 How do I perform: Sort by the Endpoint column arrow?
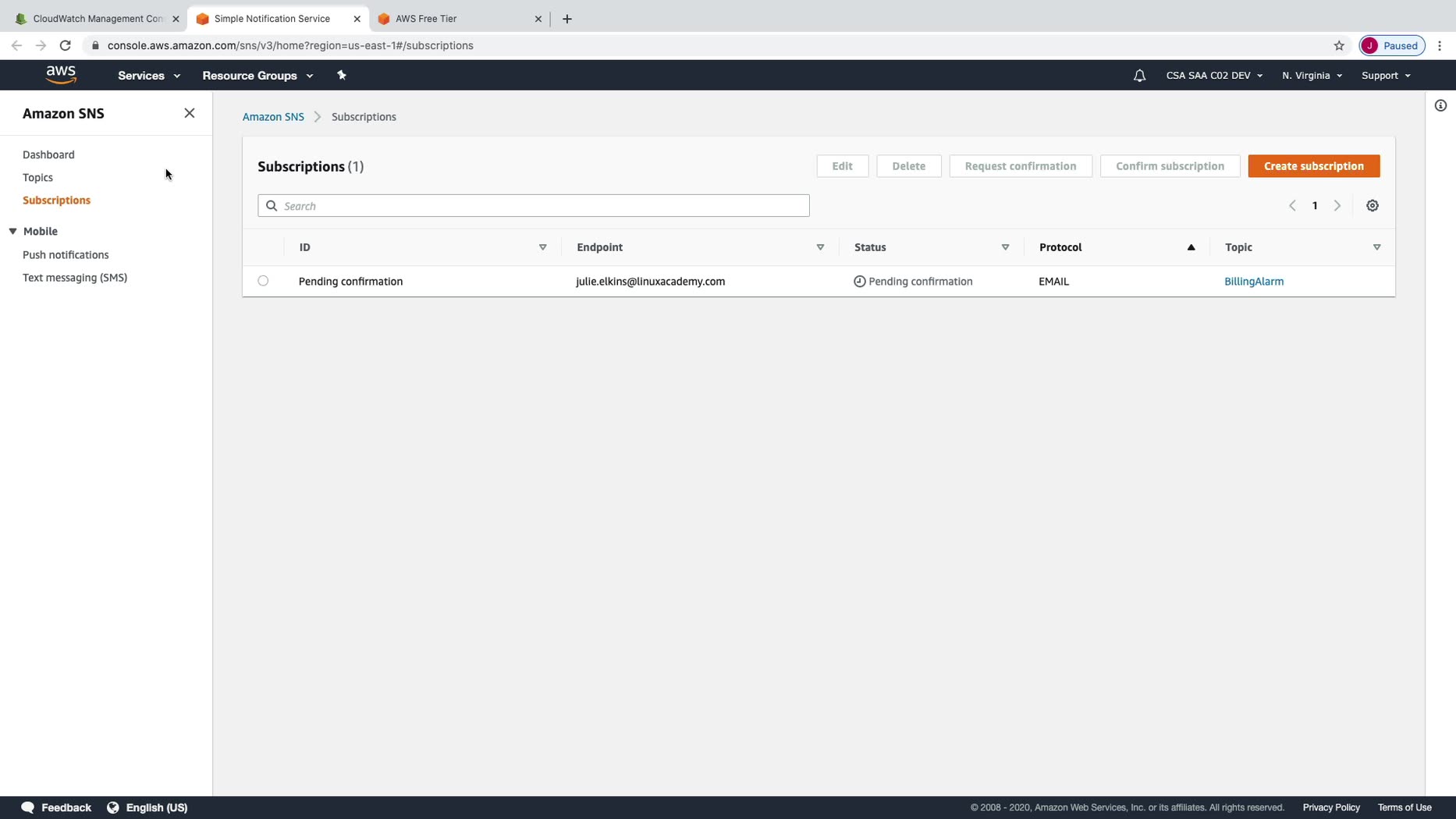pos(820,247)
